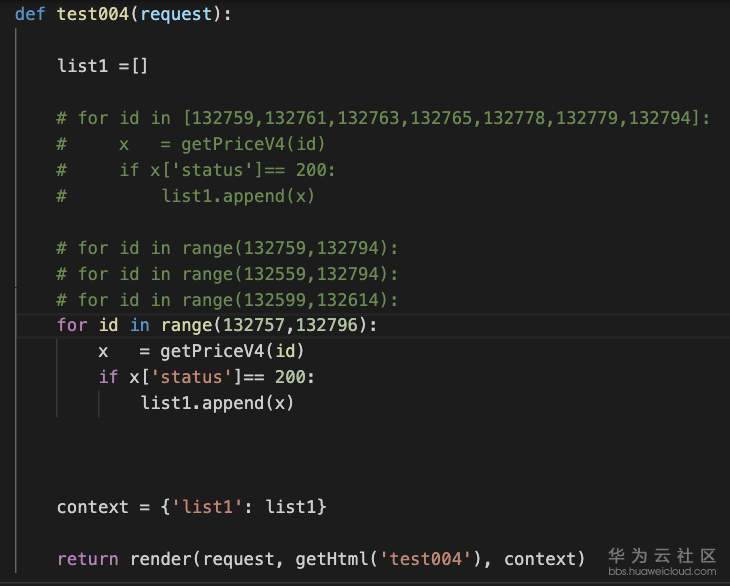Viewport: 730px width, 586px height.
Task: Click the test004 function name in the def line
Action: 93,15
